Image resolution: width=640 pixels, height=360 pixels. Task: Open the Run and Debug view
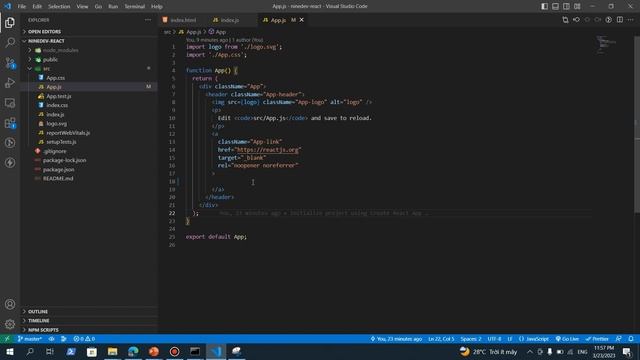click(x=10, y=82)
